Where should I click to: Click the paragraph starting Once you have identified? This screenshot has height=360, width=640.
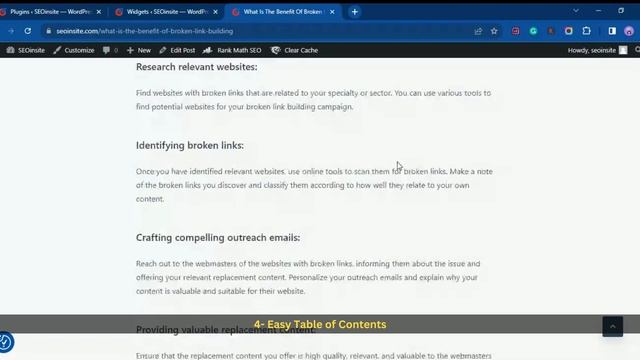point(314,185)
